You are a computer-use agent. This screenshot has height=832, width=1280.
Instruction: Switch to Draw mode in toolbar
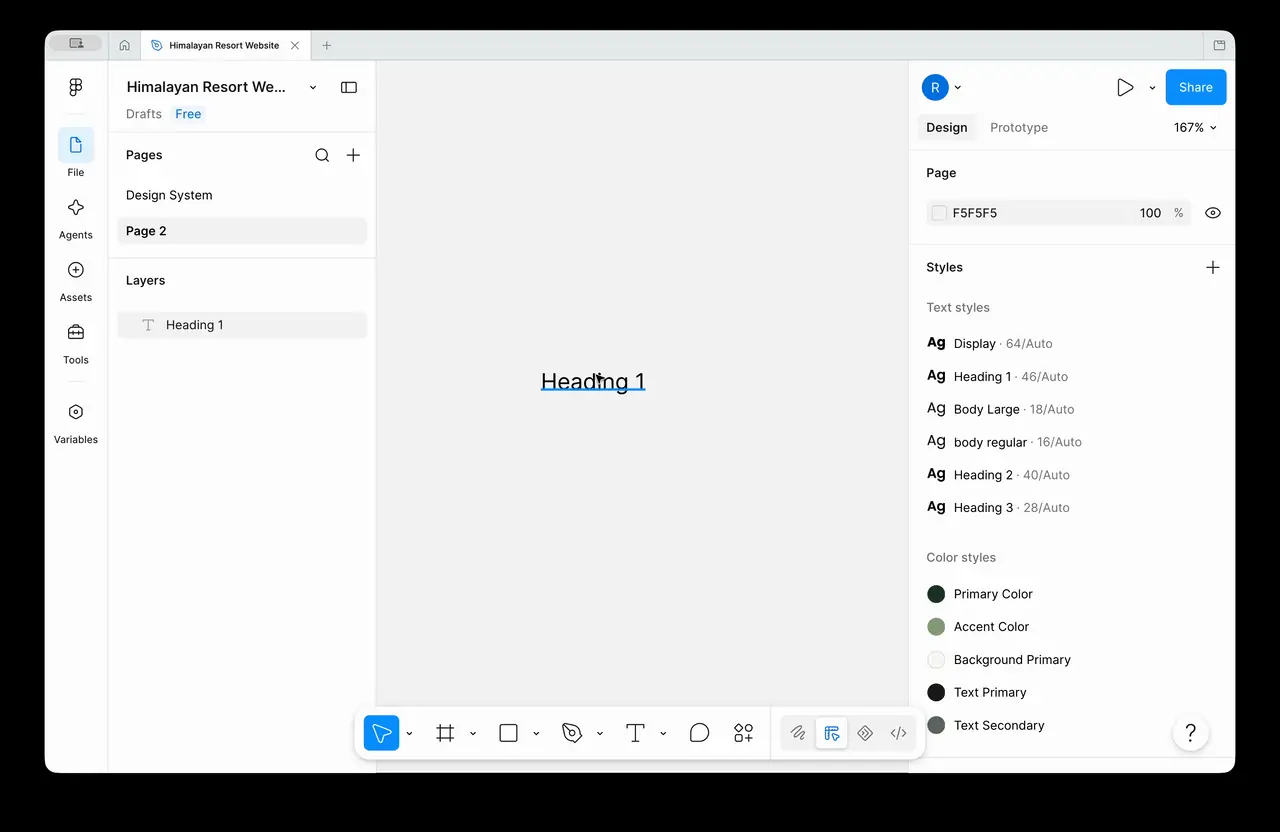pos(798,733)
